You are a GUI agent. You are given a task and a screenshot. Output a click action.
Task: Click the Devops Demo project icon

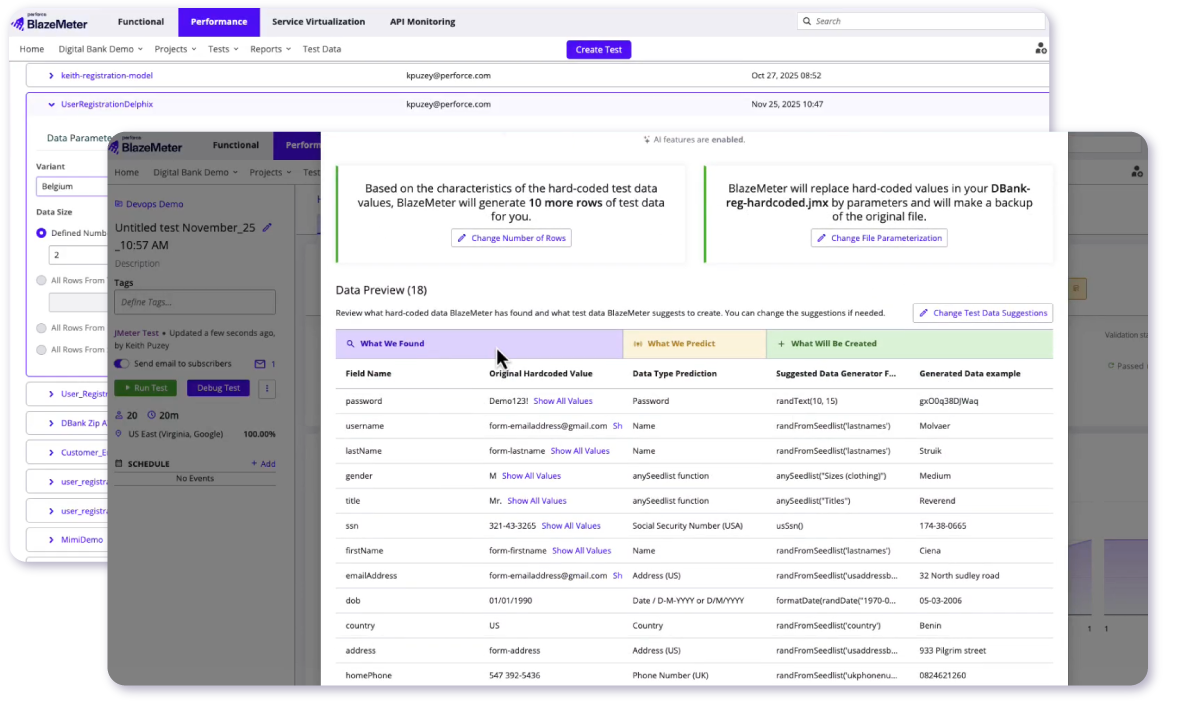click(x=118, y=204)
